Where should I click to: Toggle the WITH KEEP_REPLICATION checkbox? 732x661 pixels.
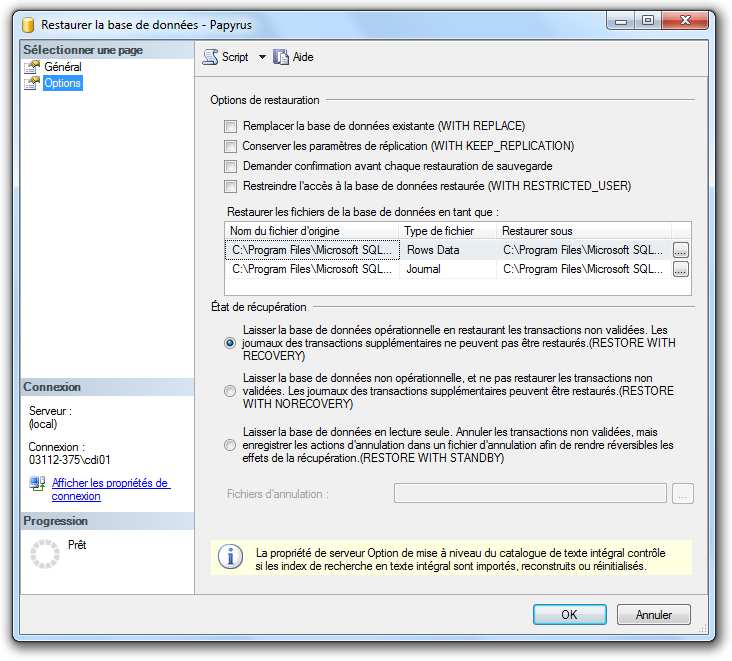231,146
